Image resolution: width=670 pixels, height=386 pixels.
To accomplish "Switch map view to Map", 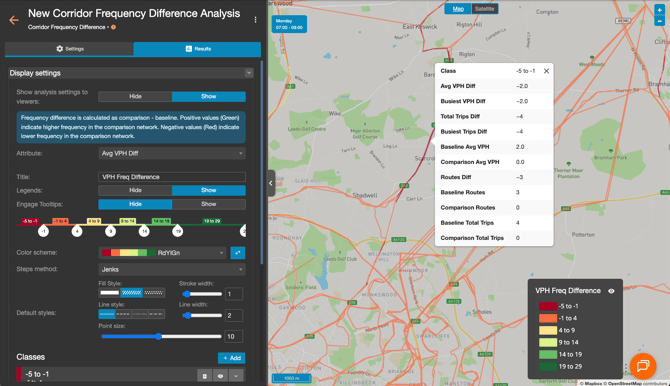I will [x=458, y=9].
